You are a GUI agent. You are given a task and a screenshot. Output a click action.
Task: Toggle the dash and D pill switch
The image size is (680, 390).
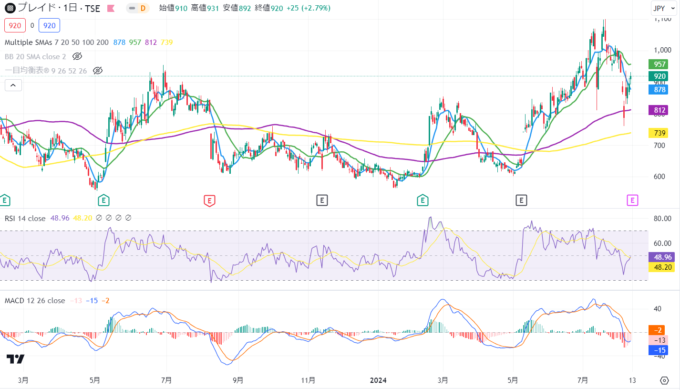137,8
